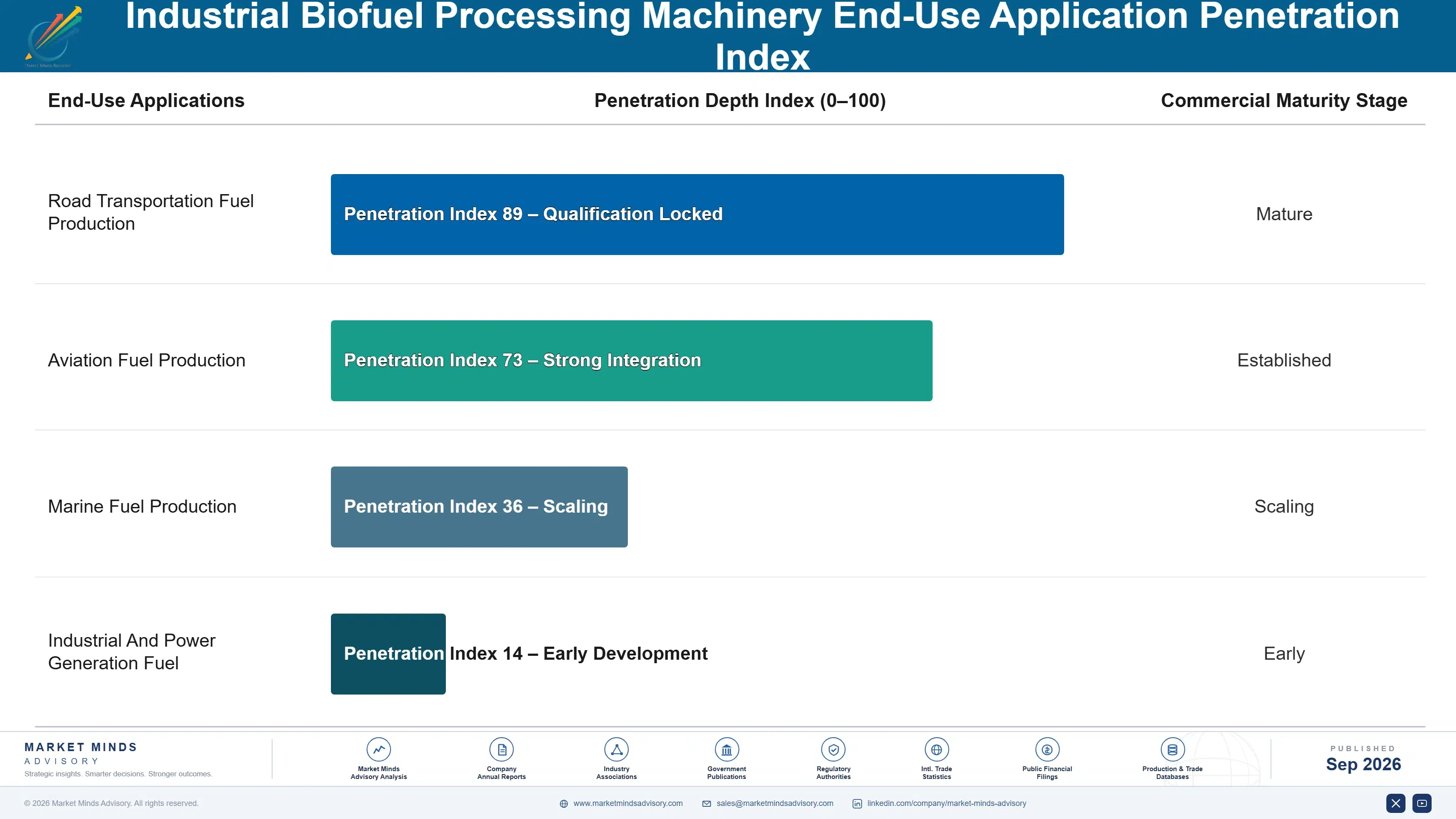Image resolution: width=1456 pixels, height=819 pixels.
Task: Open www.marketmindsadvisory.com link
Action: pos(628,803)
